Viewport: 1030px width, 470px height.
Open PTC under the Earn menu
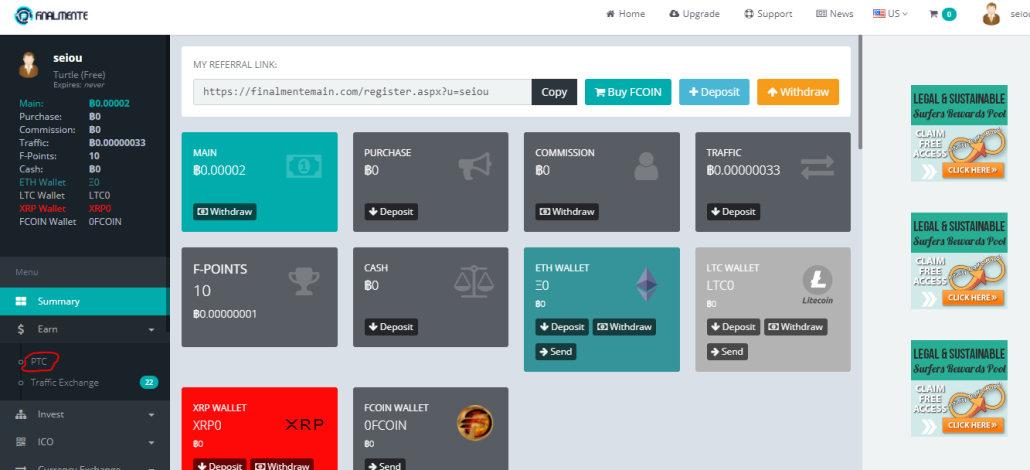point(39,361)
